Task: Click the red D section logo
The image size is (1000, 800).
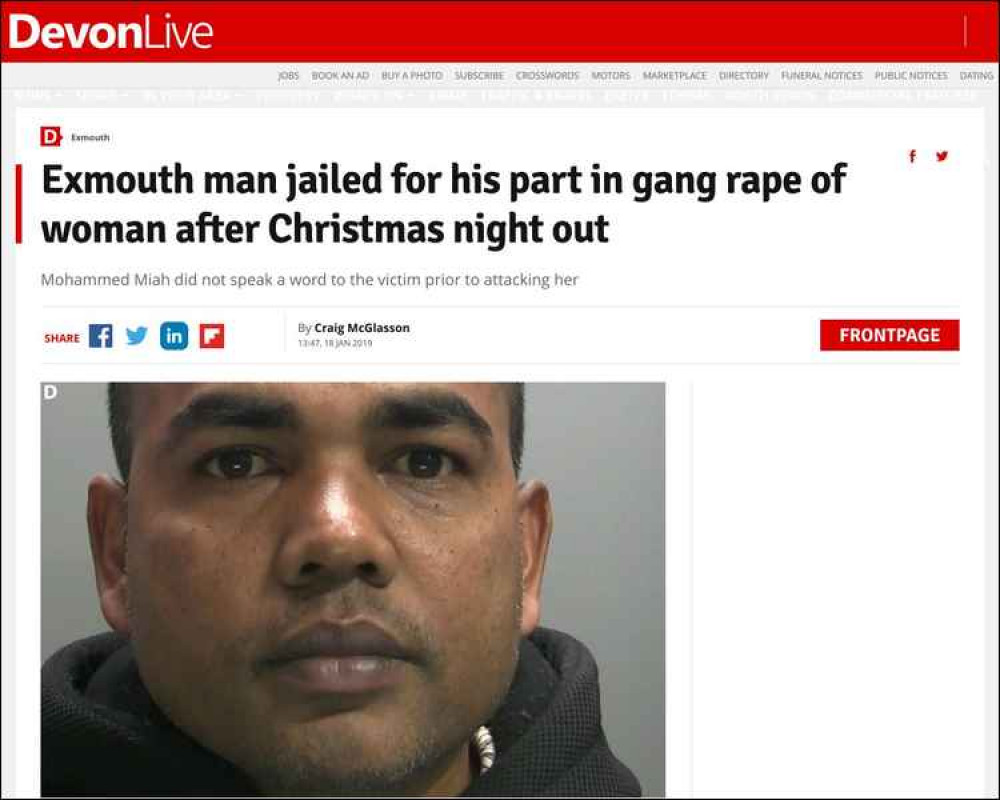Action: (50, 137)
